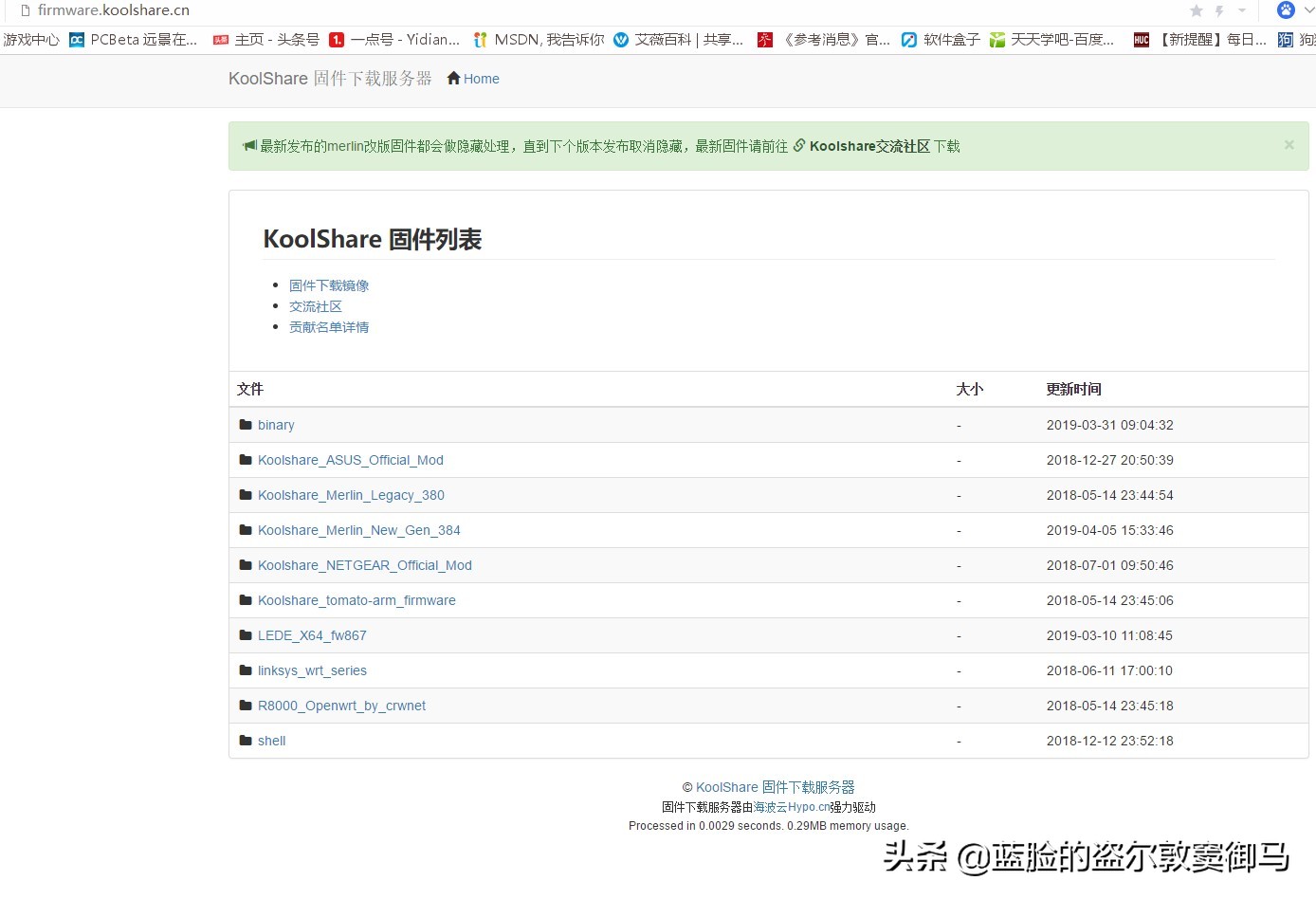Click the folder icon beside shell
Viewport: 1316px width, 899px height.
point(246,741)
